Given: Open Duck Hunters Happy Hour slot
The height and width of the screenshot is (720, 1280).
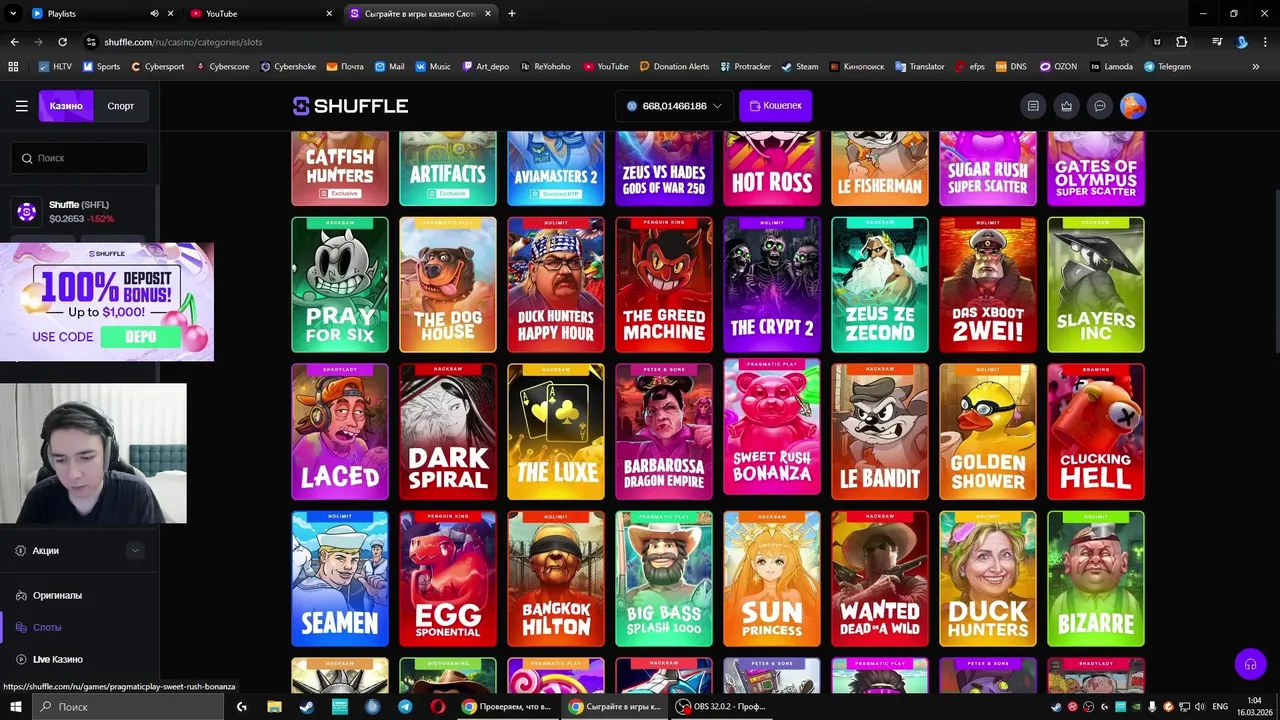Looking at the screenshot, I should (556, 285).
